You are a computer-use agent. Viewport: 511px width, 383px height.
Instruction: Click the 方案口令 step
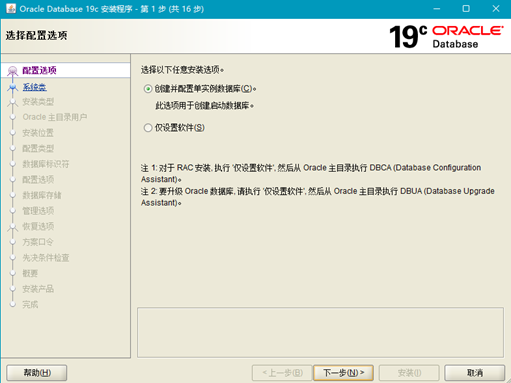(38, 242)
